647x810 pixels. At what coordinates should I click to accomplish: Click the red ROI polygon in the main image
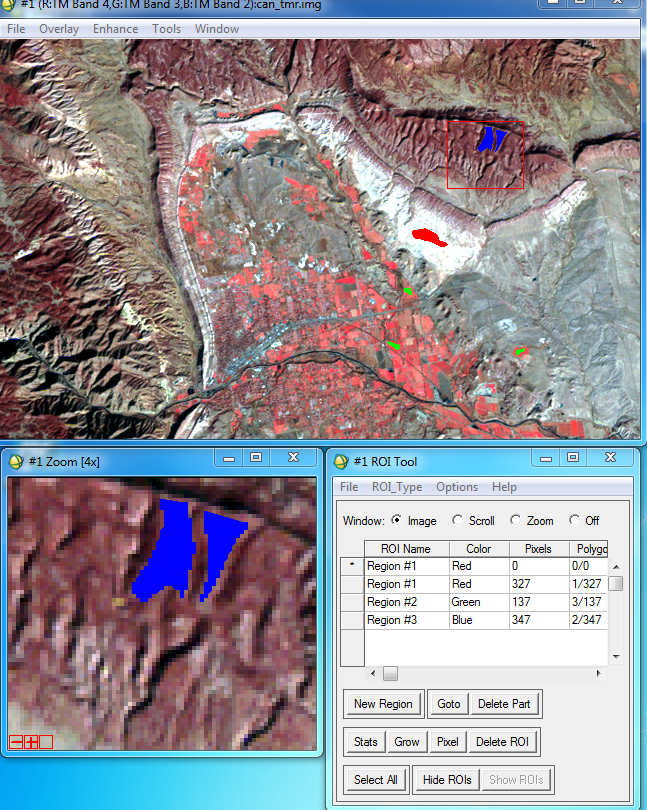pos(428,237)
